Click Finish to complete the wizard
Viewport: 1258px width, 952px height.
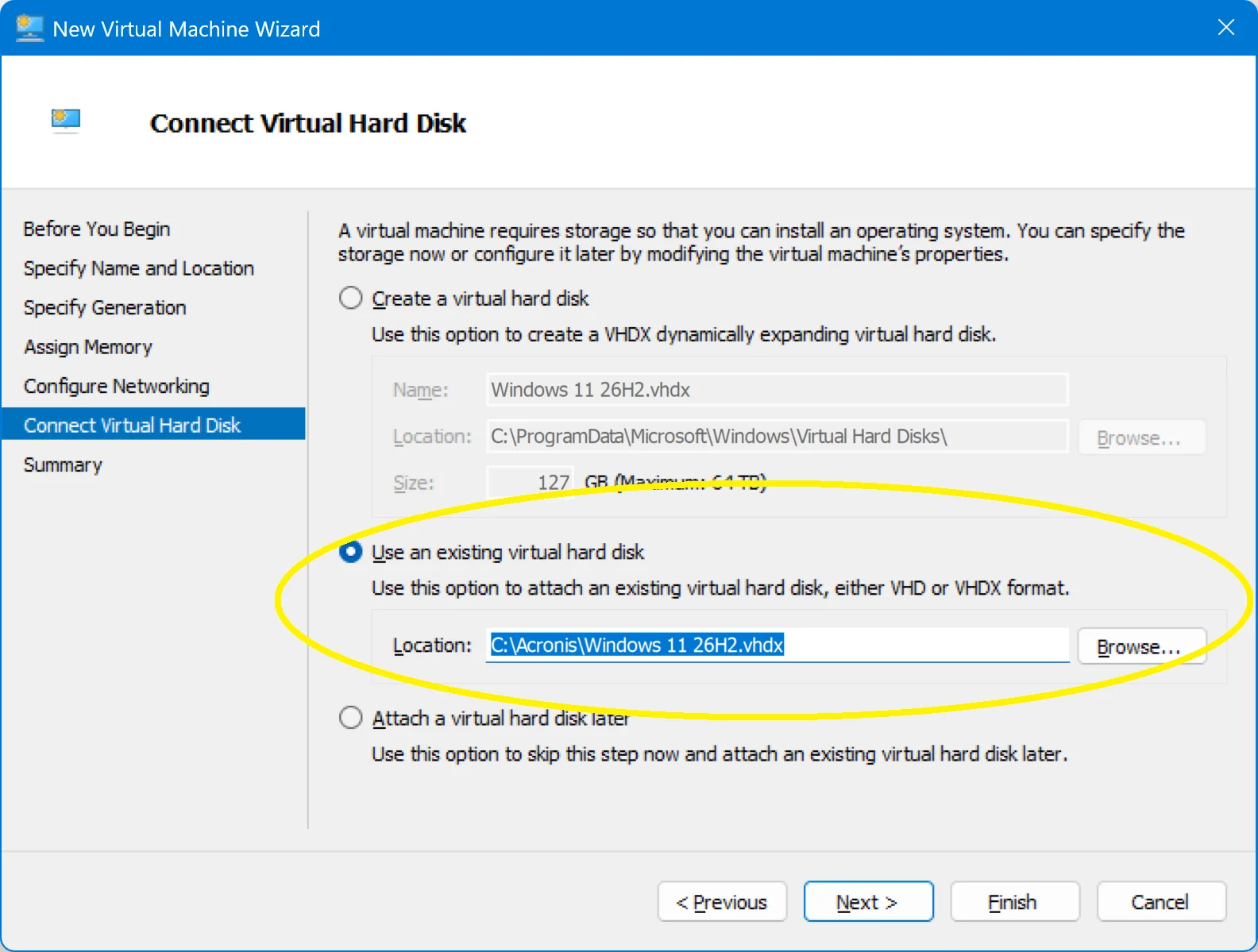[1014, 902]
